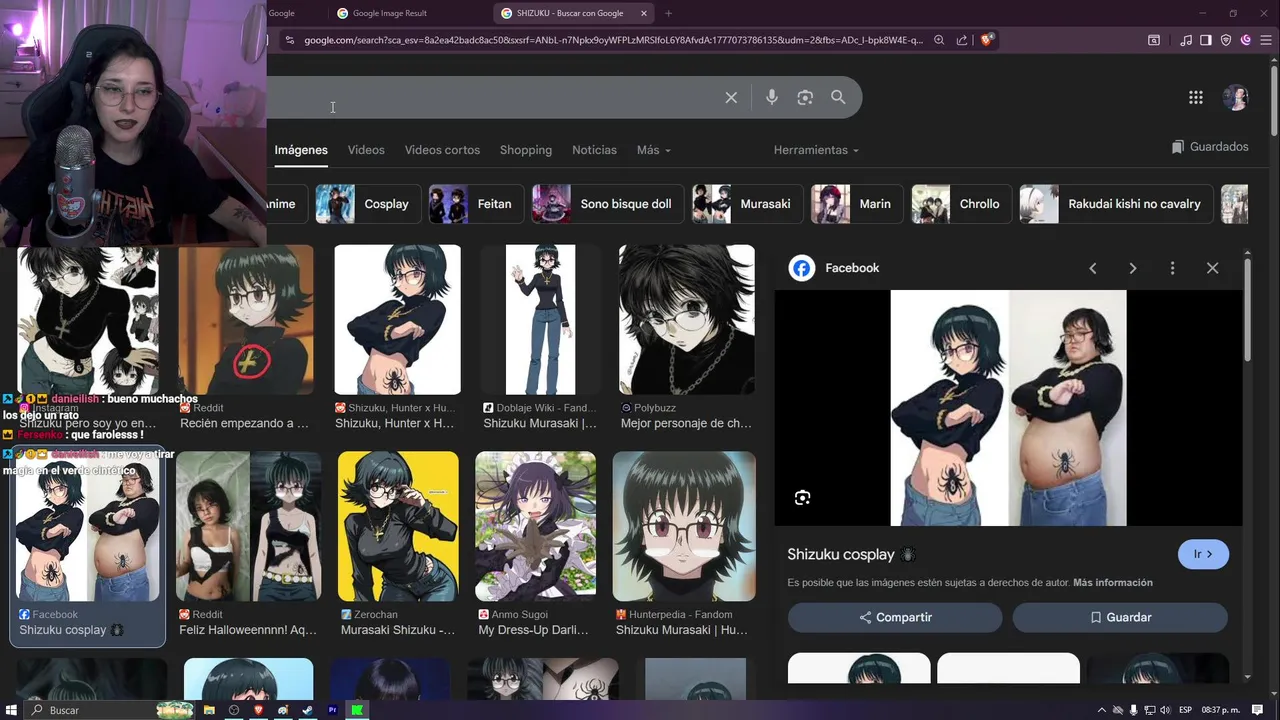Image resolution: width=1280 pixels, height=720 pixels.
Task: Open the tab search button in the toolbar
Action: (x=1154, y=40)
